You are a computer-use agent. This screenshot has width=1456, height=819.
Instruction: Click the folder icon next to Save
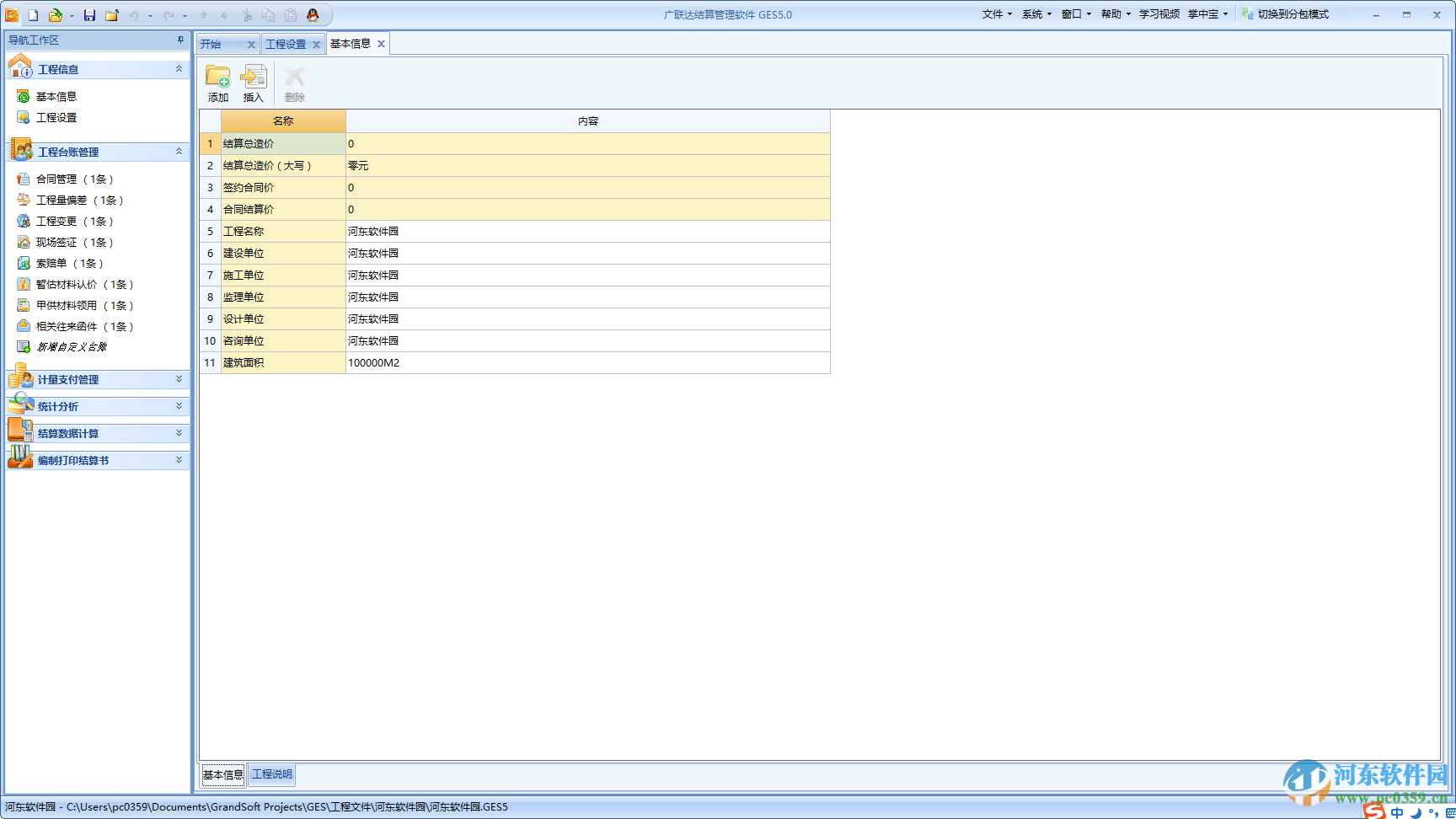(111, 15)
